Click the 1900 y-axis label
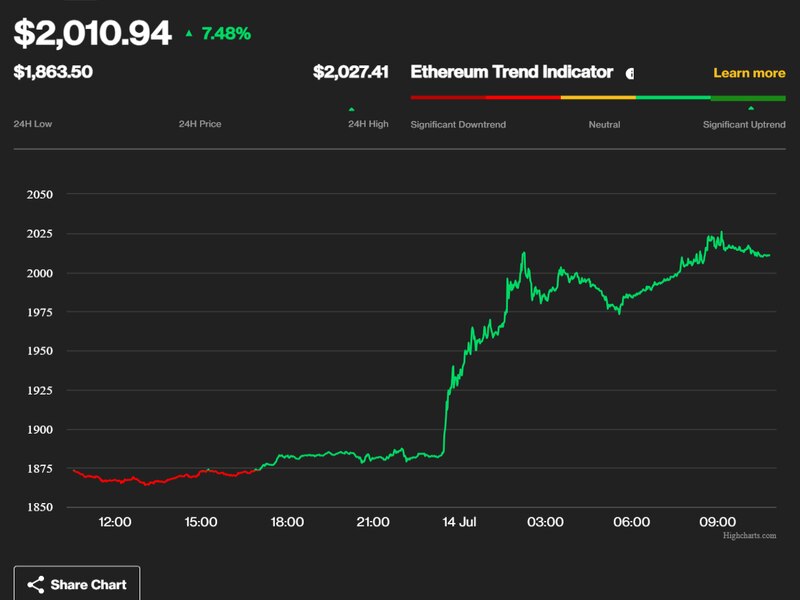Screen dimensions: 800x600 (x=40, y=430)
